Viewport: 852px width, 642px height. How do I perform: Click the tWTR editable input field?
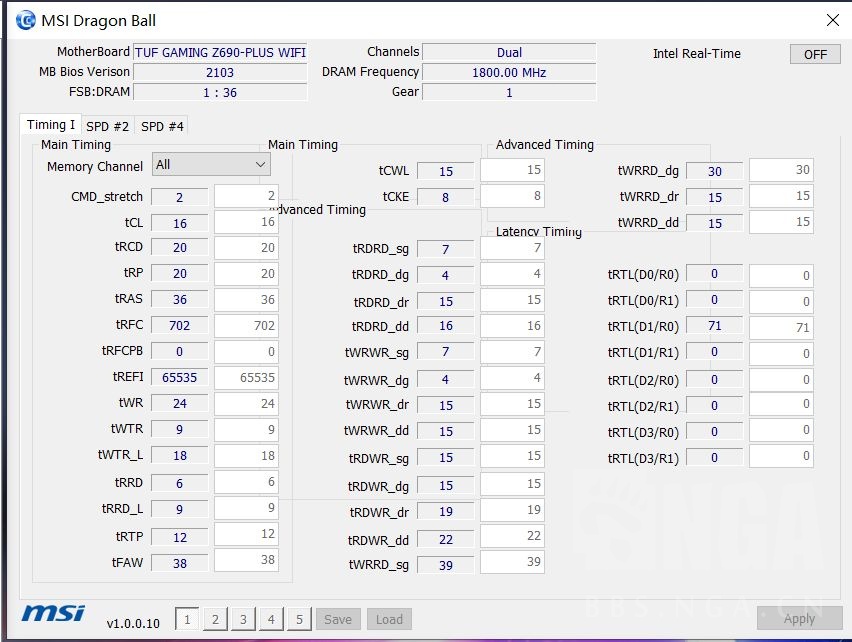pos(246,430)
